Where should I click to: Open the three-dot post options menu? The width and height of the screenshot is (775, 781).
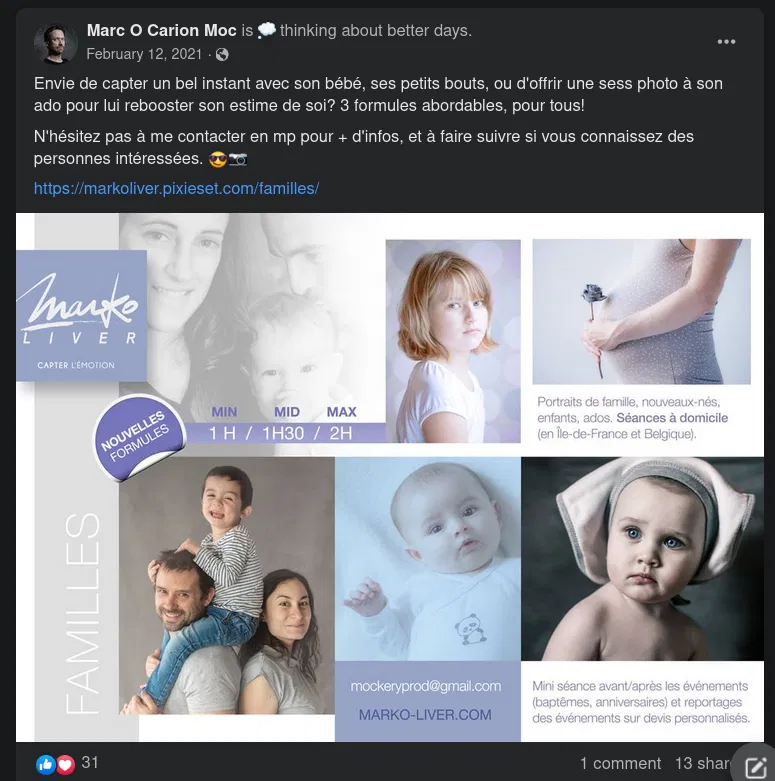click(x=726, y=42)
